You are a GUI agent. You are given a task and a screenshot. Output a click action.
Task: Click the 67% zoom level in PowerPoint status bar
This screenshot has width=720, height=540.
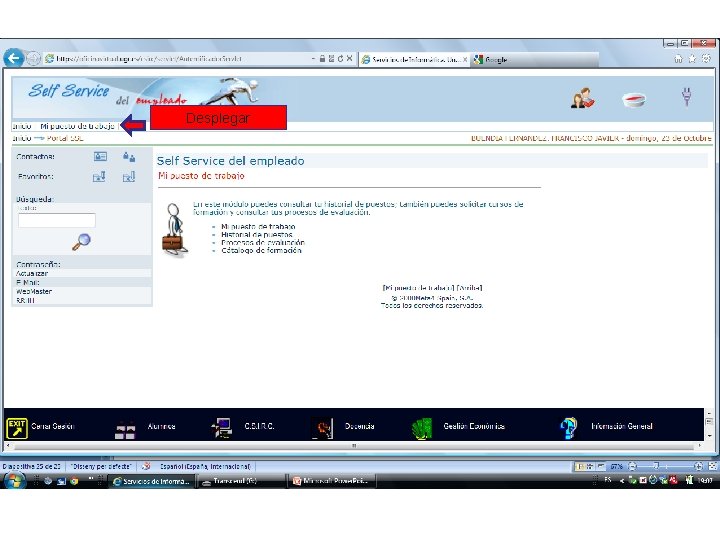[616, 467]
